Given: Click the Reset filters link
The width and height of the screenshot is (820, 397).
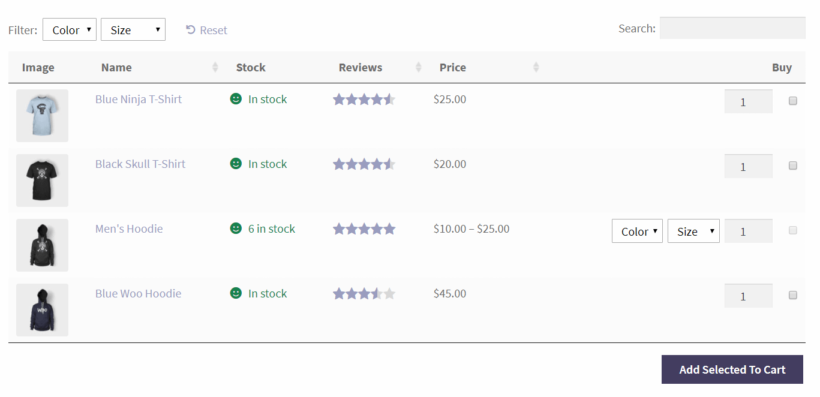Looking at the screenshot, I should click(x=207, y=30).
